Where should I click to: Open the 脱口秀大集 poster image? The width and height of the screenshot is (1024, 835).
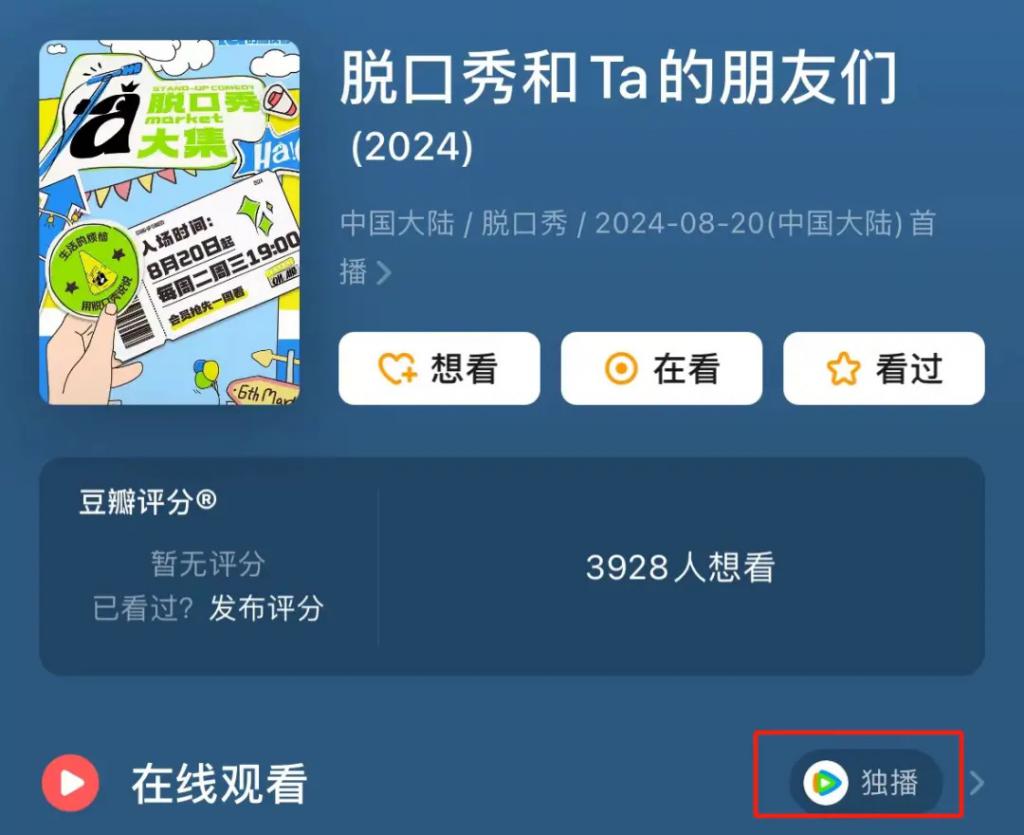(170, 222)
